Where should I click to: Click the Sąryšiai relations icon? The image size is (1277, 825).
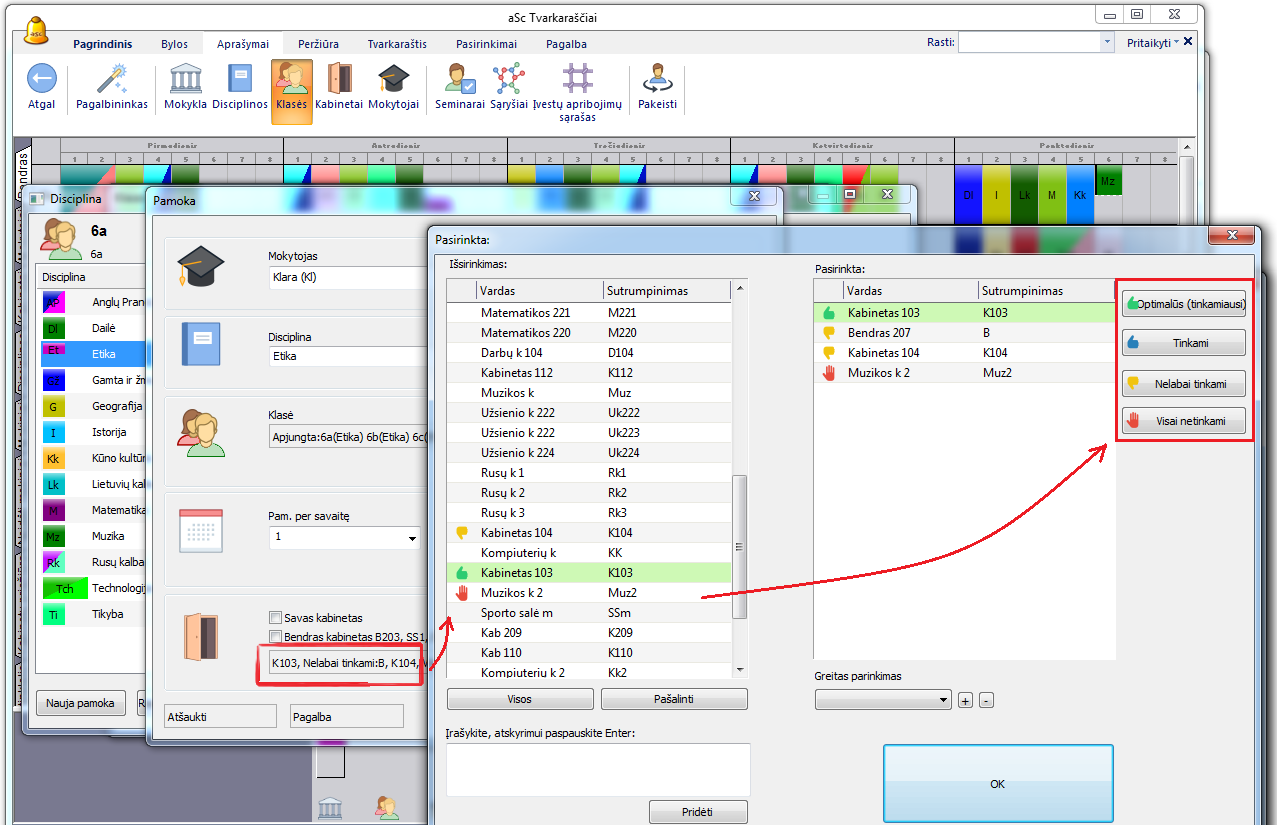tap(509, 80)
